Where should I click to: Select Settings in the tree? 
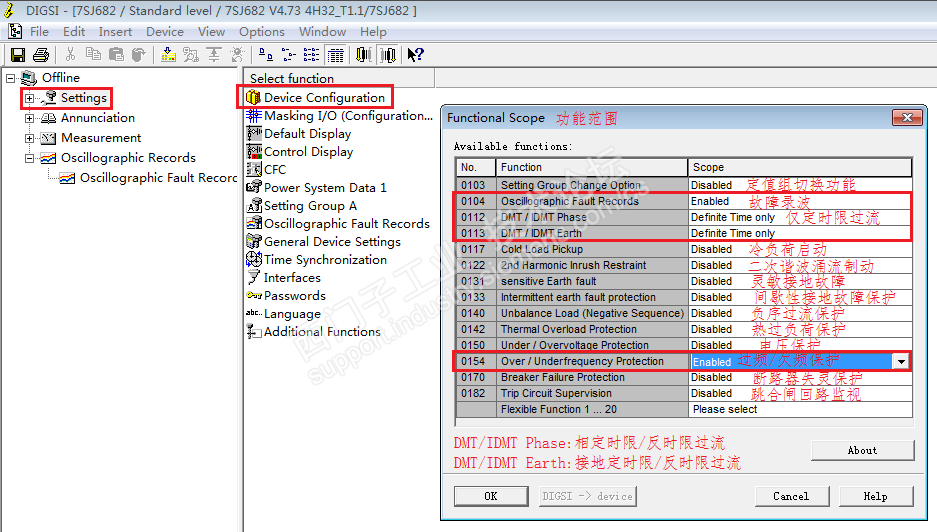pyautogui.click(x=84, y=98)
